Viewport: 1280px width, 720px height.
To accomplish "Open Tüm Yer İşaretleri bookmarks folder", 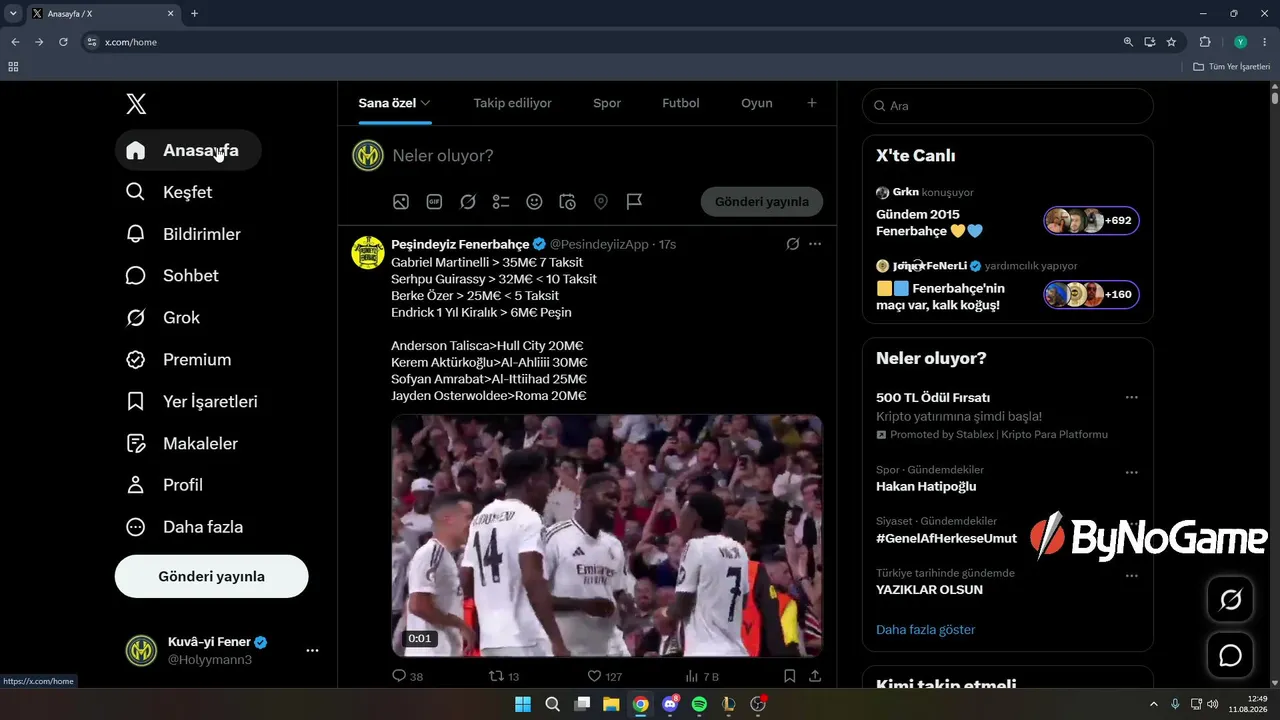I will tap(1231, 67).
